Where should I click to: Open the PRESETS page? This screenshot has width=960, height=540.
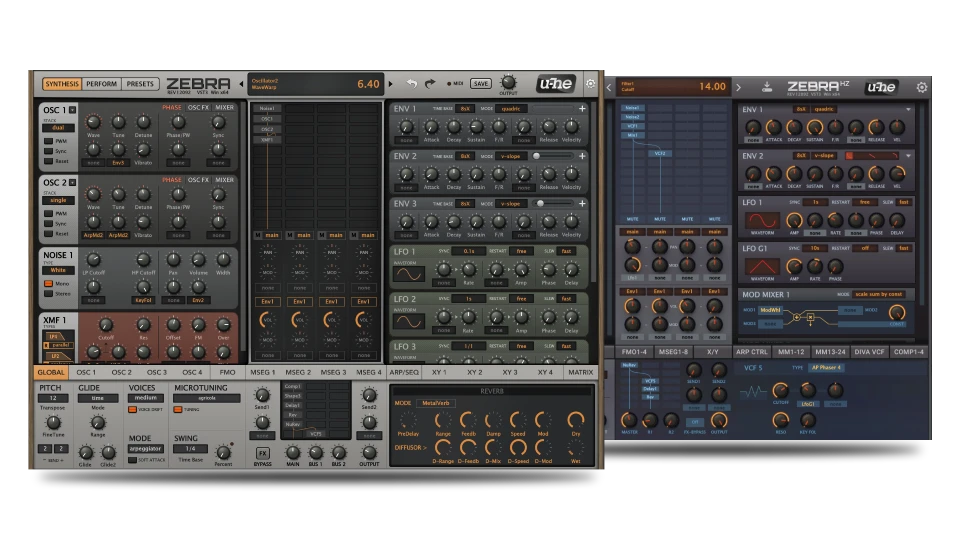(140, 84)
